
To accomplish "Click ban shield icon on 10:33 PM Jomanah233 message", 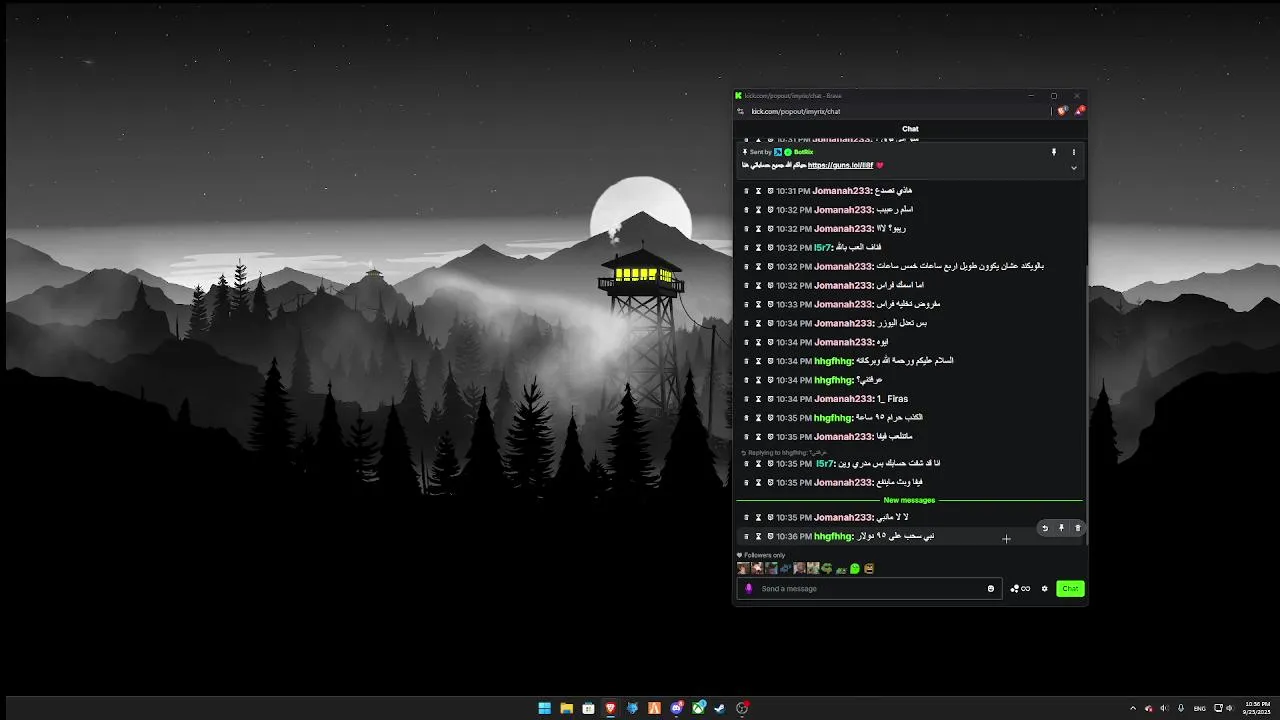I will [770, 304].
